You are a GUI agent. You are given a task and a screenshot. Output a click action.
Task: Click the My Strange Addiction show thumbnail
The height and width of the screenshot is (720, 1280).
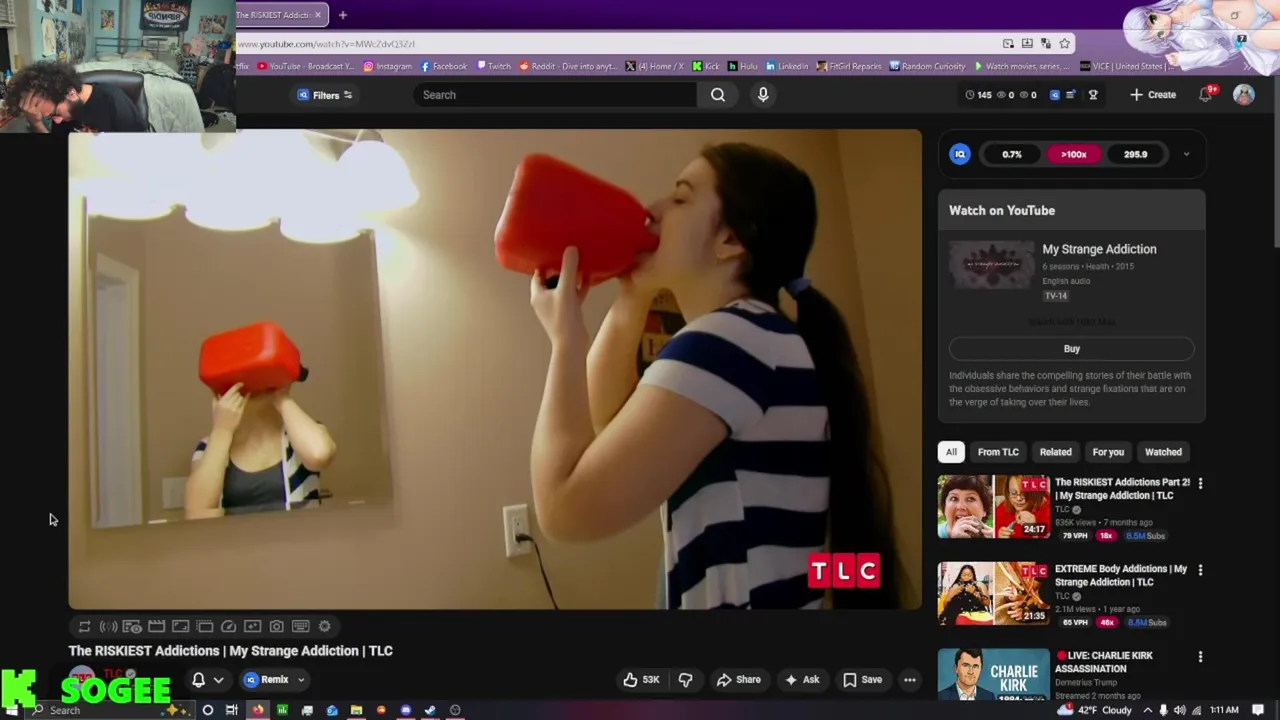(992, 265)
